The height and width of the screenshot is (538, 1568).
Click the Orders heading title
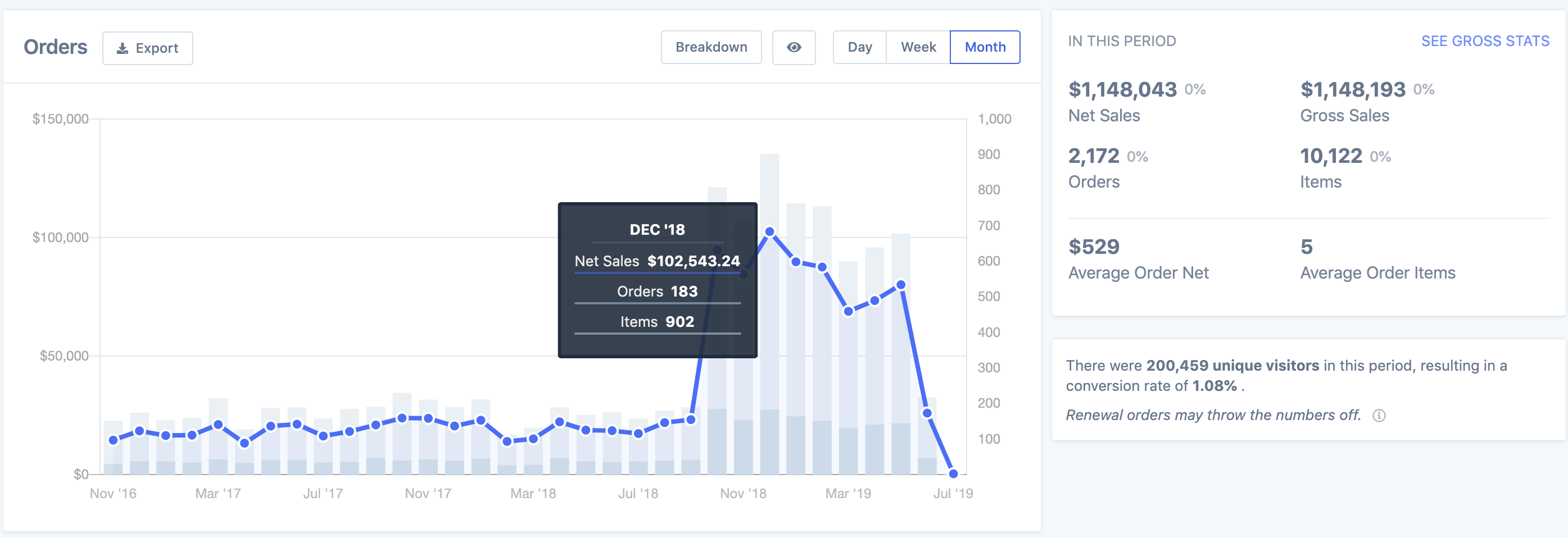tap(56, 47)
